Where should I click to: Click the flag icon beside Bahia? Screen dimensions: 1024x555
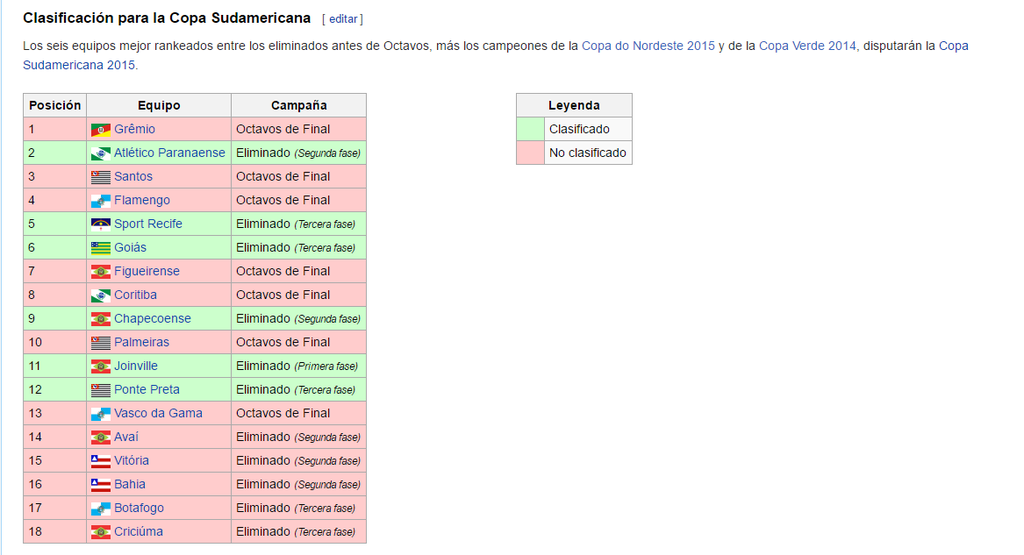click(x=101, y=485)
